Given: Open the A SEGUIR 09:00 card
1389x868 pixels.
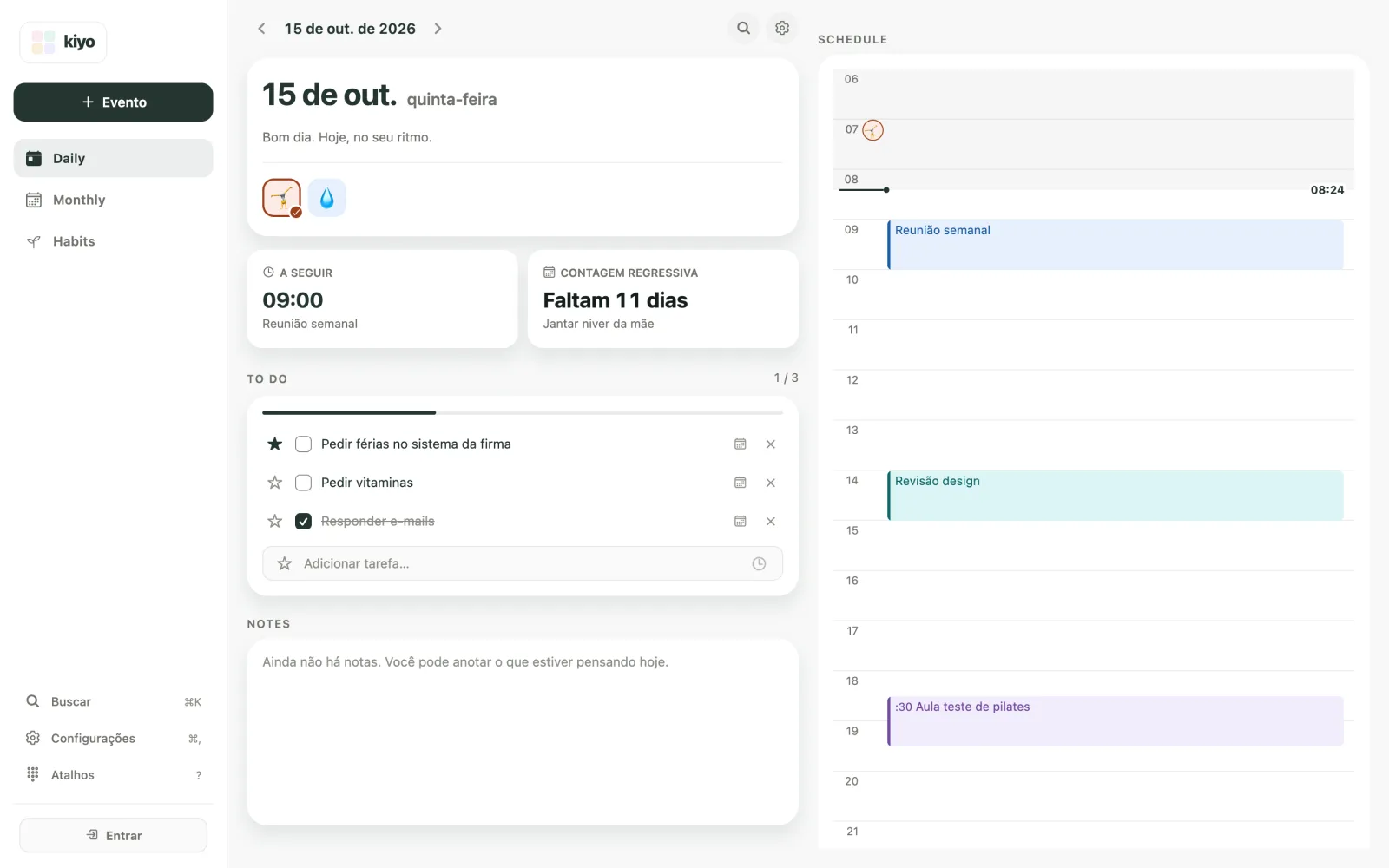Looking at the screenshot, I should pyautogui.click(x=382, y=299).
